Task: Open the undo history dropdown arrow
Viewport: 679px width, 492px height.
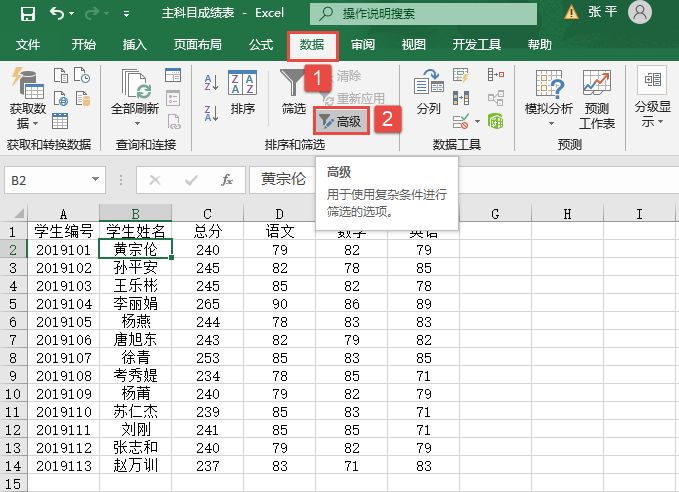Action: coord(71,13)
